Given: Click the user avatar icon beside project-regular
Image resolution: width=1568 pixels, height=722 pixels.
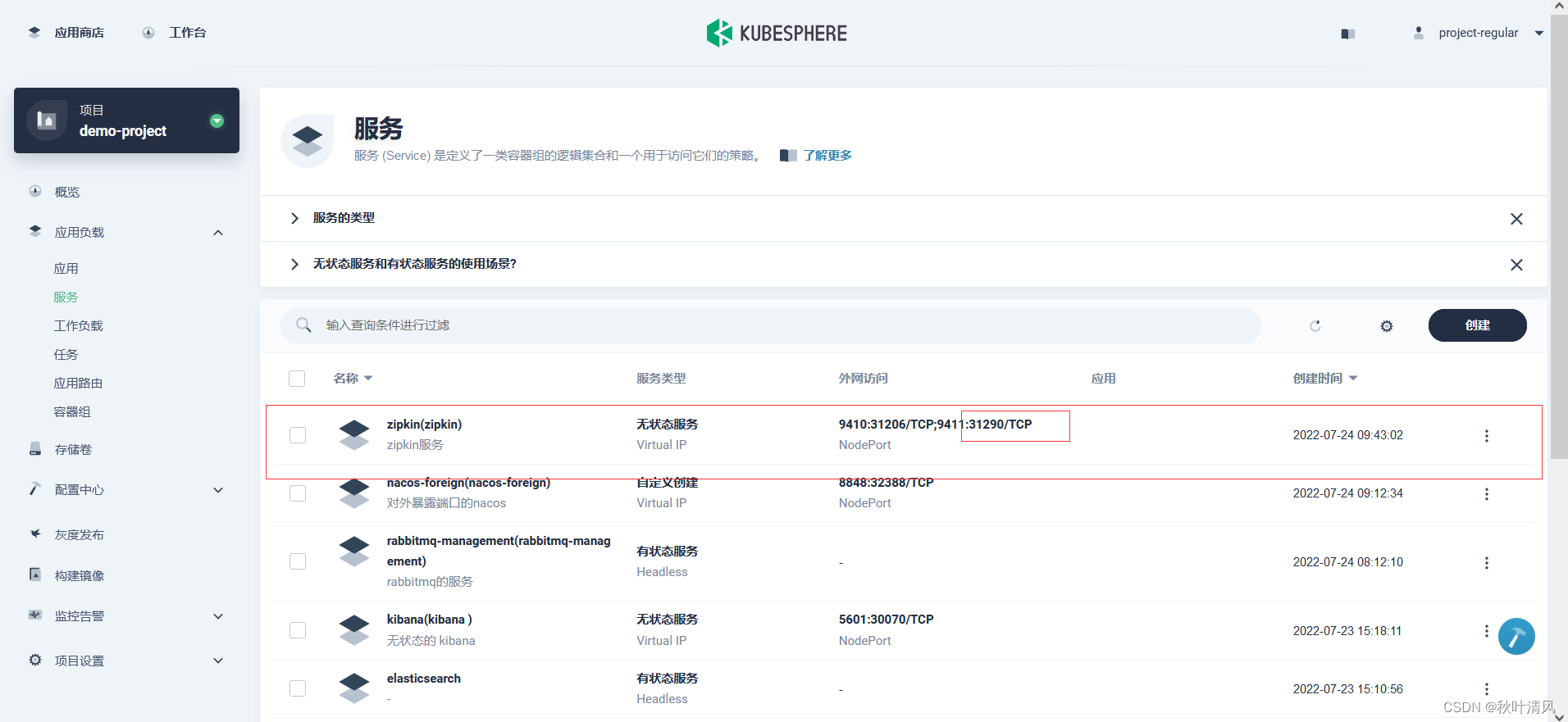Looking at the screenshot, I should (1419, 33).
